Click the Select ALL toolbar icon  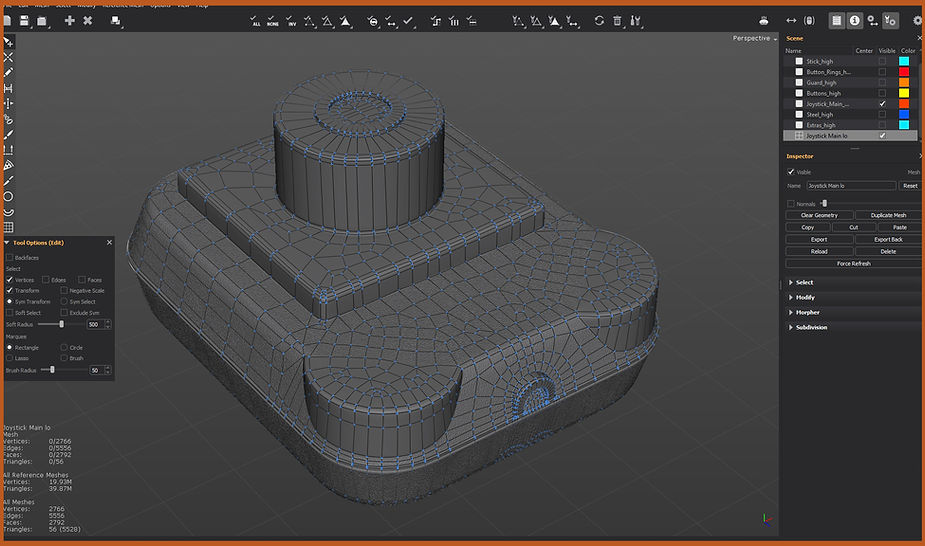[255, 21]
